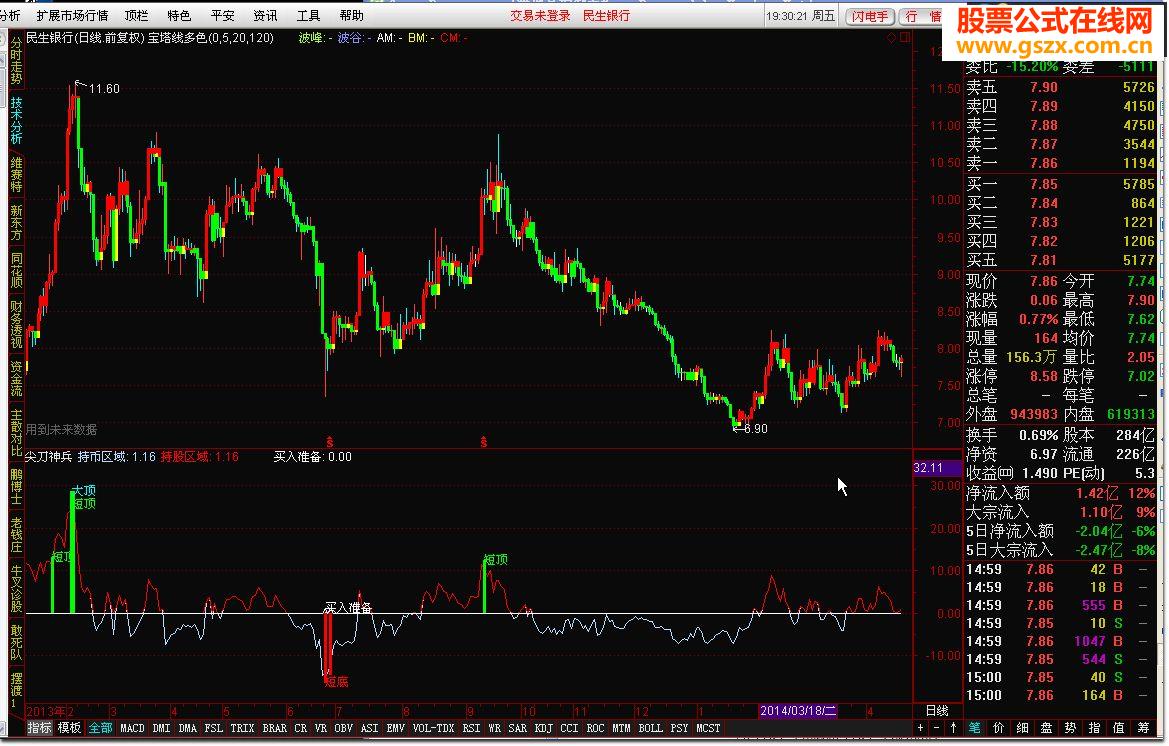Open the 同花顺 side tab
This screenshot has width=1169, height=746.
[x=16, y=270]
